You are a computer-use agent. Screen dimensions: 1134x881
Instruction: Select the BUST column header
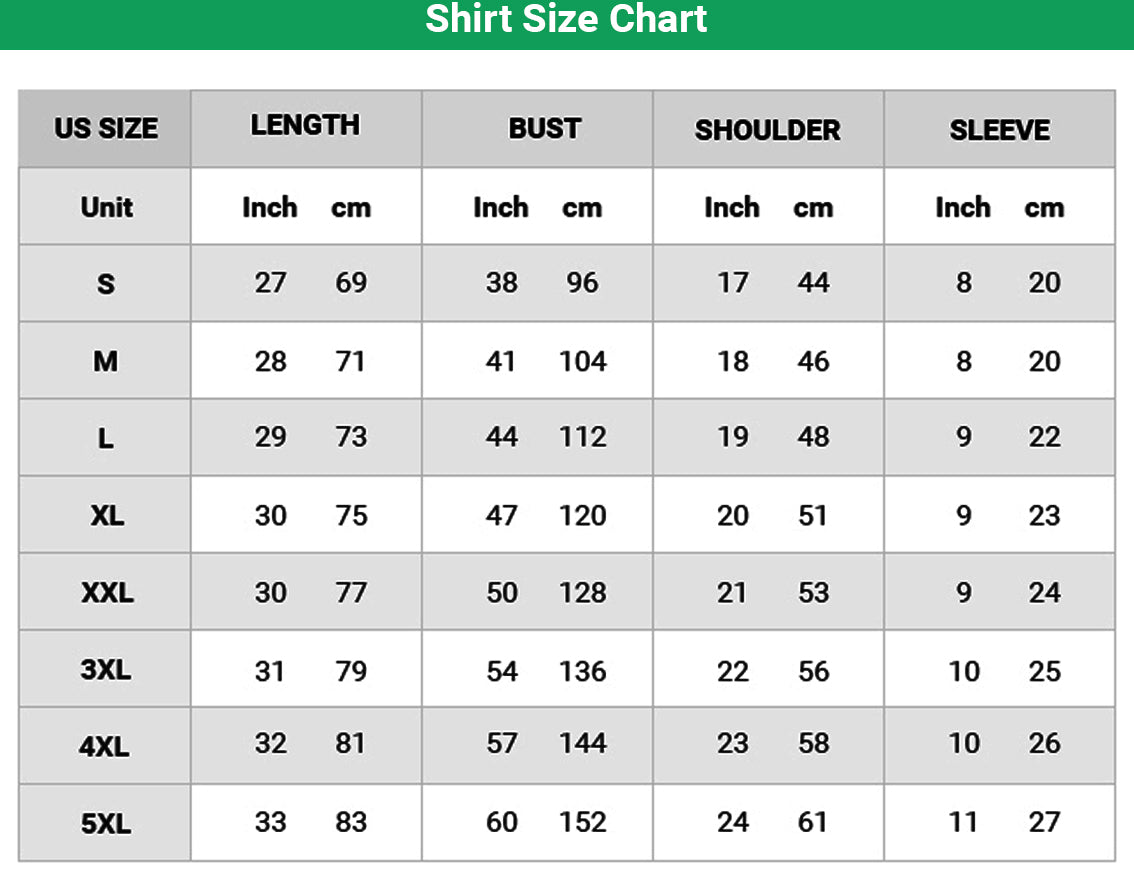click(544, 129)
